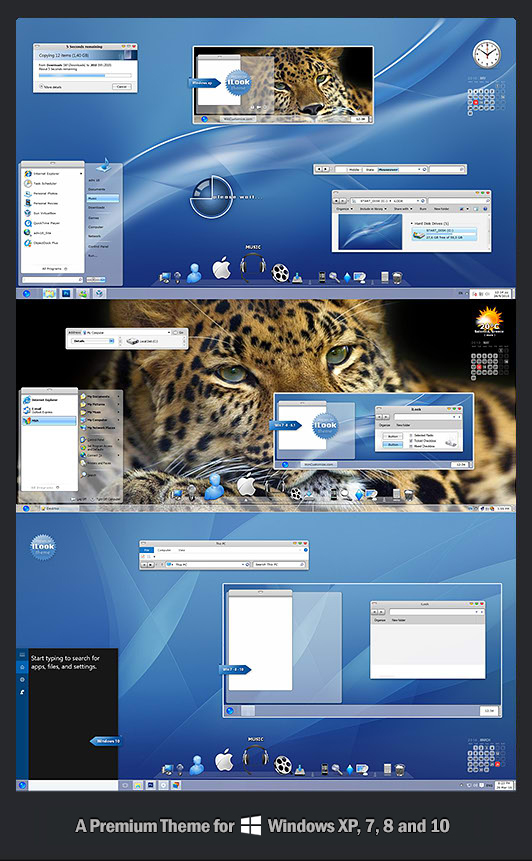Screen dimensions: 532x861
Task: Open the analog clock widget on the top desktop
Action: pos(486,54)
